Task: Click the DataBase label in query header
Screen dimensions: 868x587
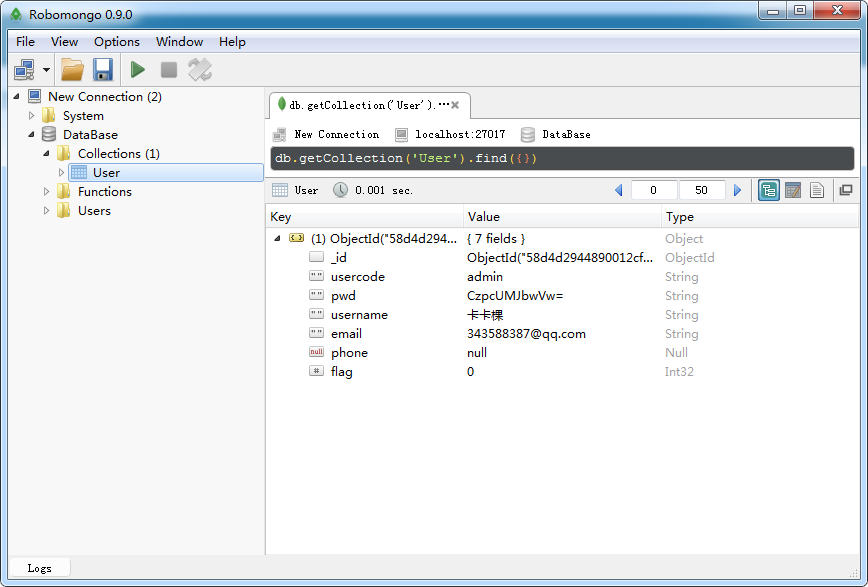Action: coord(566,135)
